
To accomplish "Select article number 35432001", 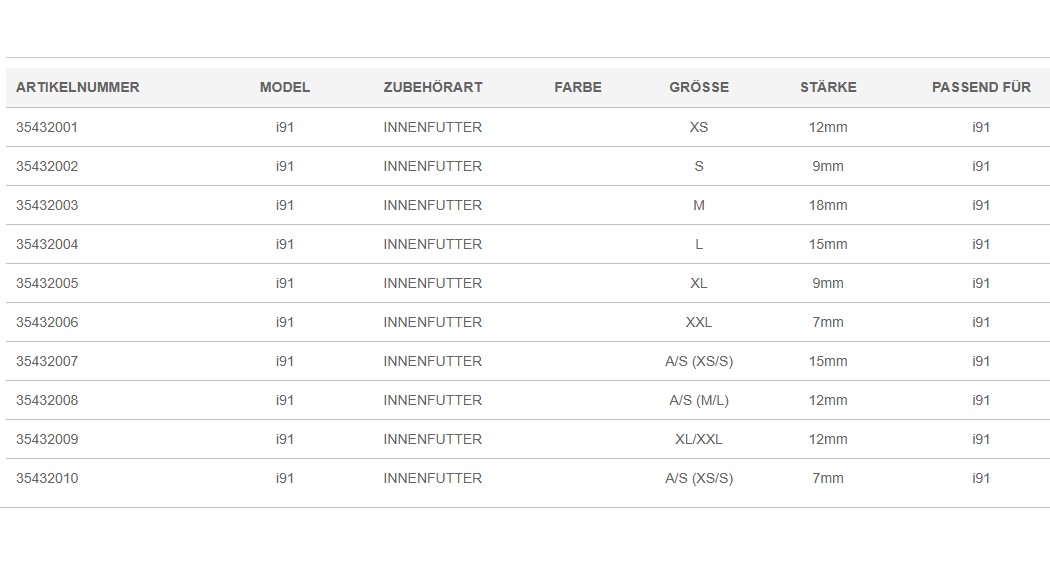I will [47, 127].
